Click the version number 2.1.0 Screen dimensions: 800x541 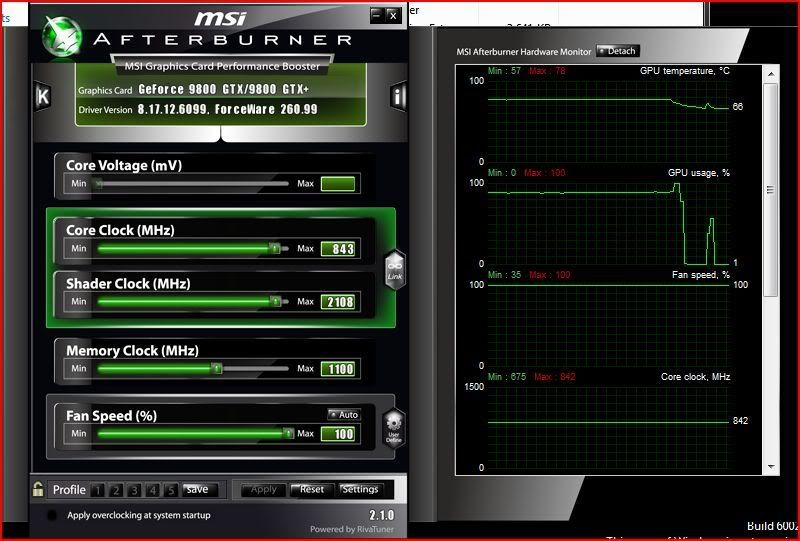381,515
